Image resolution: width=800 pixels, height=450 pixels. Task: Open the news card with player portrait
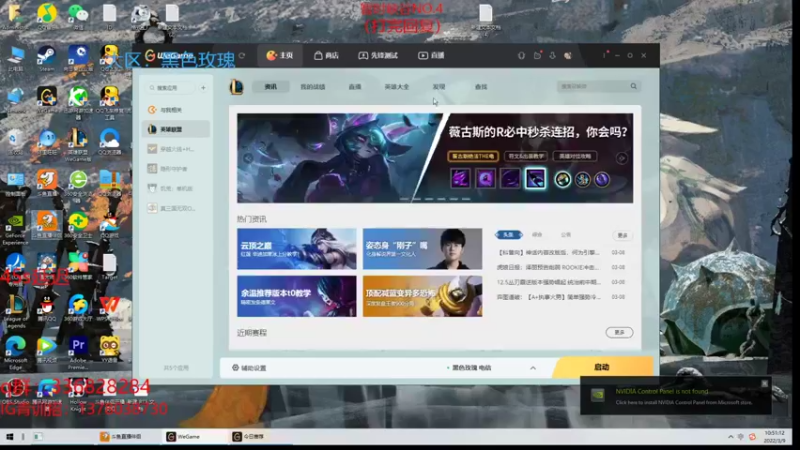tap(422, 248)
